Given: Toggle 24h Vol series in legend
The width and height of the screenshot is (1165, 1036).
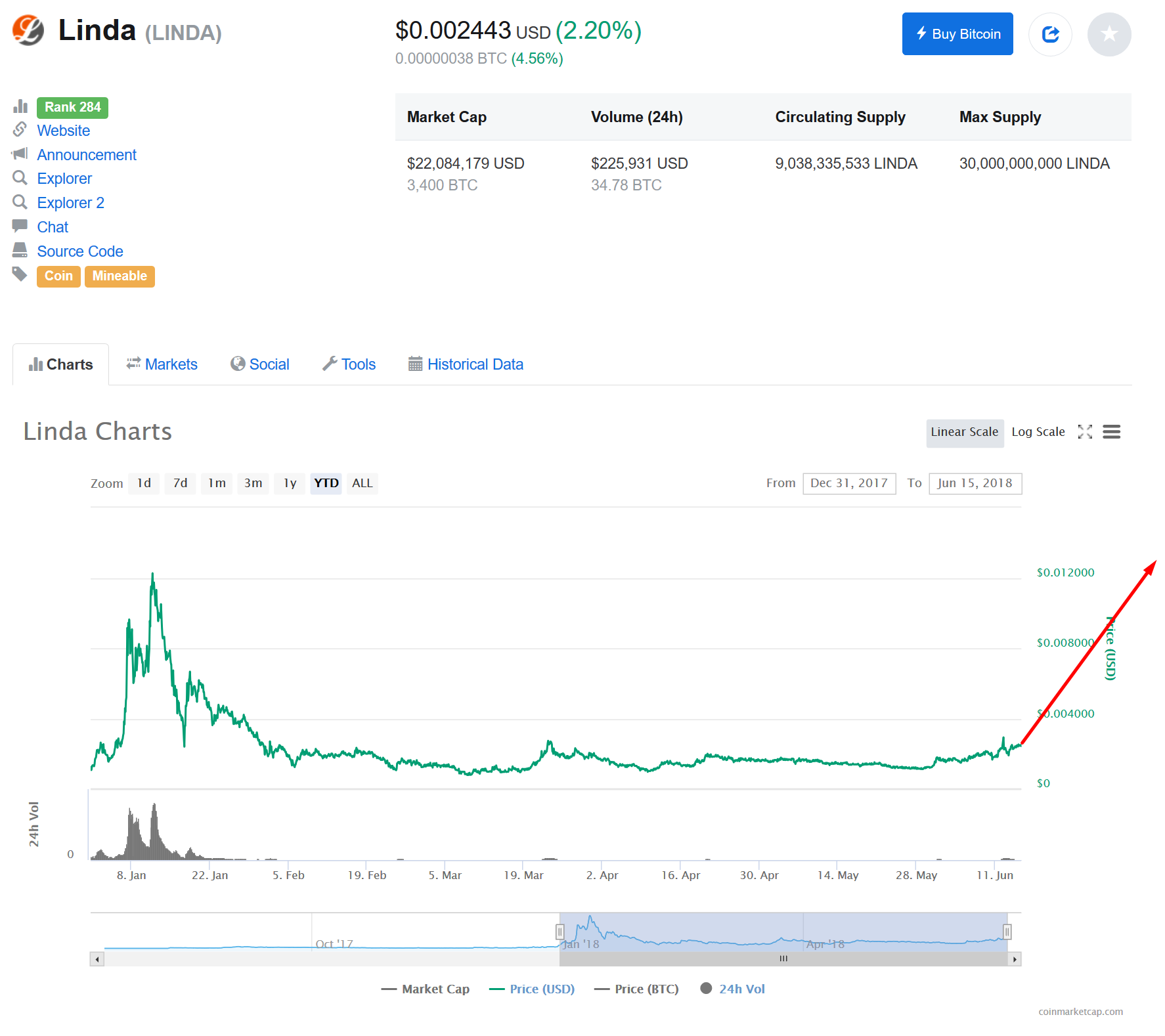Looking at the screenshot, I should 733,989.
